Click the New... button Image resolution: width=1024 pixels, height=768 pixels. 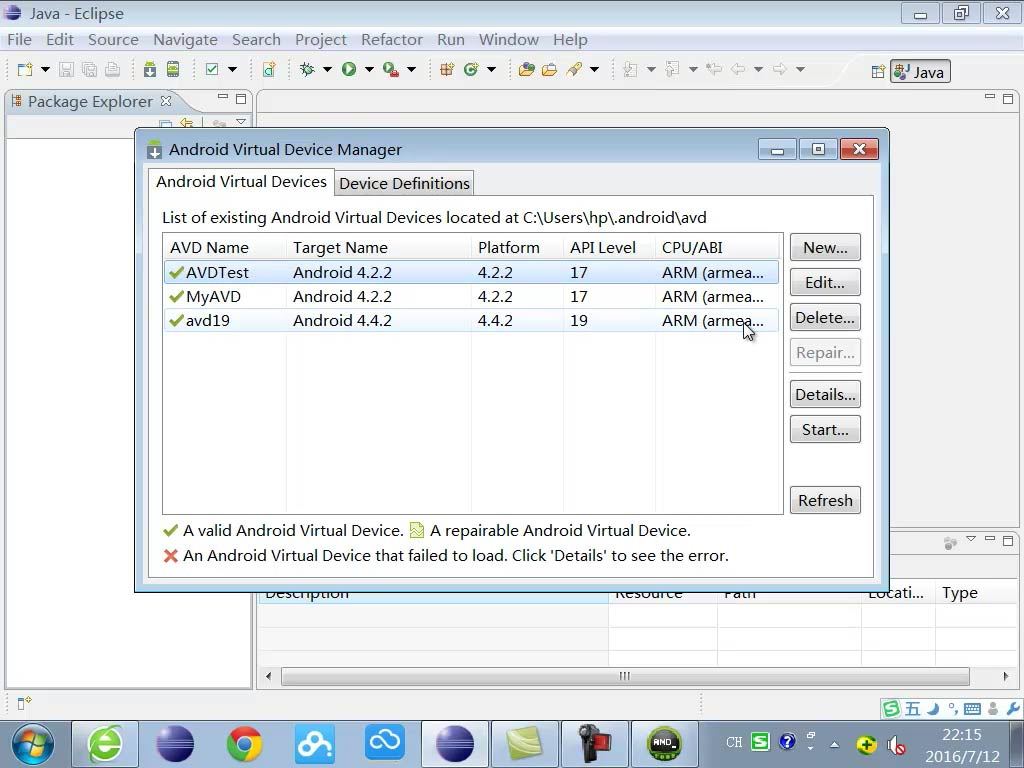pyautogui.click(x=825, y=248)
